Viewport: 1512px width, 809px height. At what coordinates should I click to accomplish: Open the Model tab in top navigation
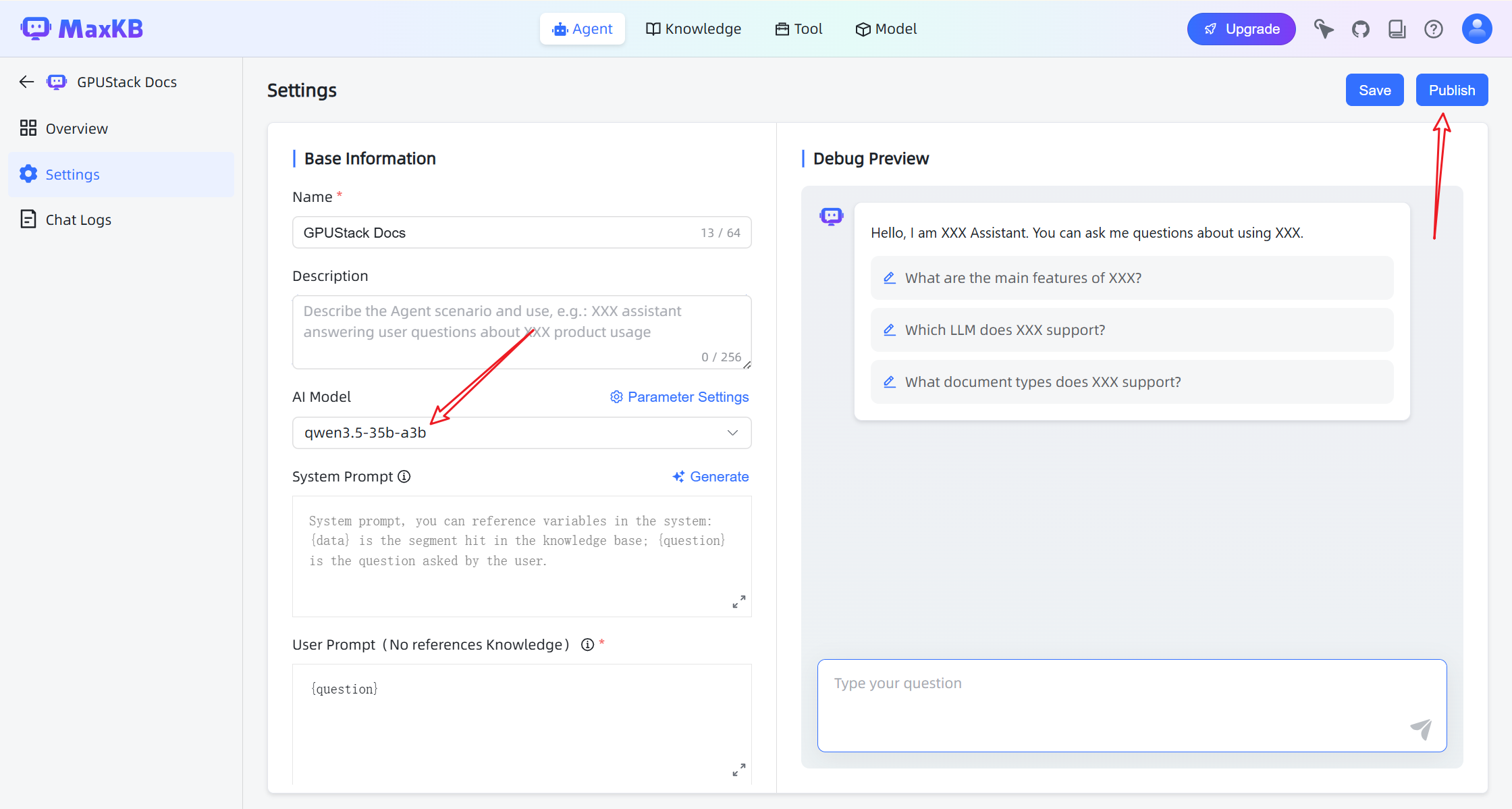(886, 29)
